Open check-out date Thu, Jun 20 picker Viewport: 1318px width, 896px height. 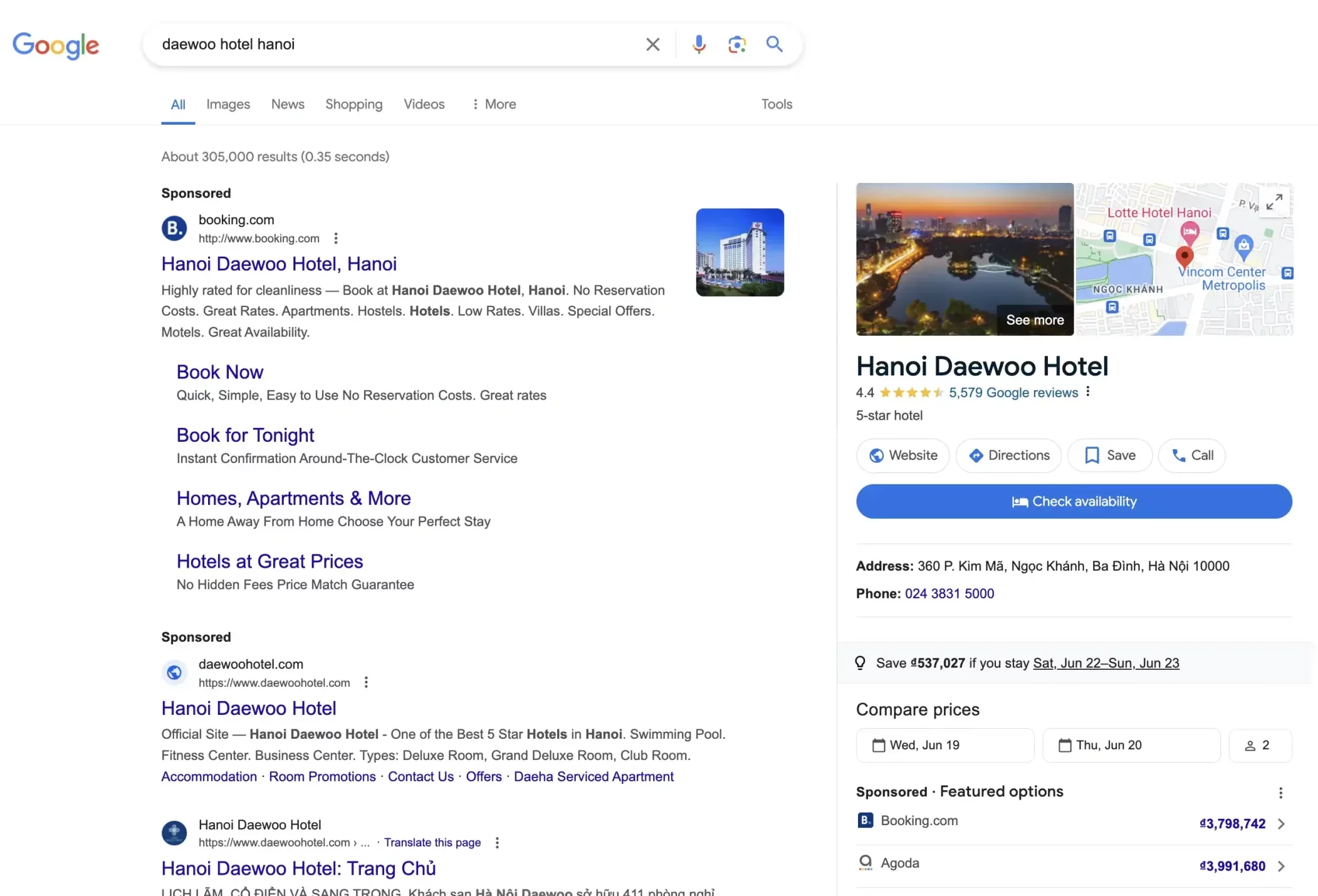pos(1131,745)
